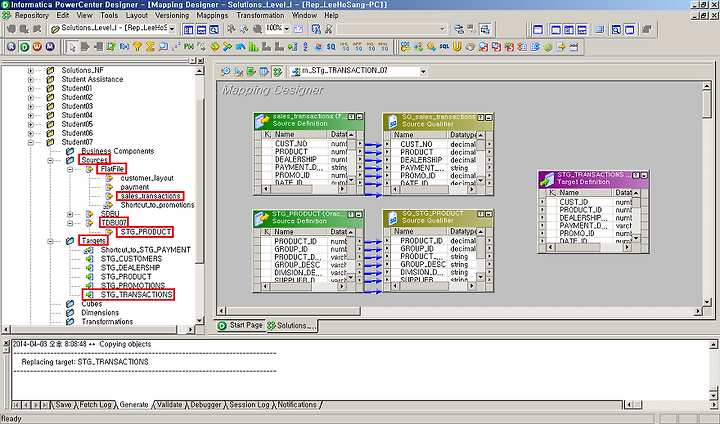Image resolution: width=720 pixels, height=424 pixels.
Task: Click the Aggregator sigma transformation icon
Action: point(150,46)
